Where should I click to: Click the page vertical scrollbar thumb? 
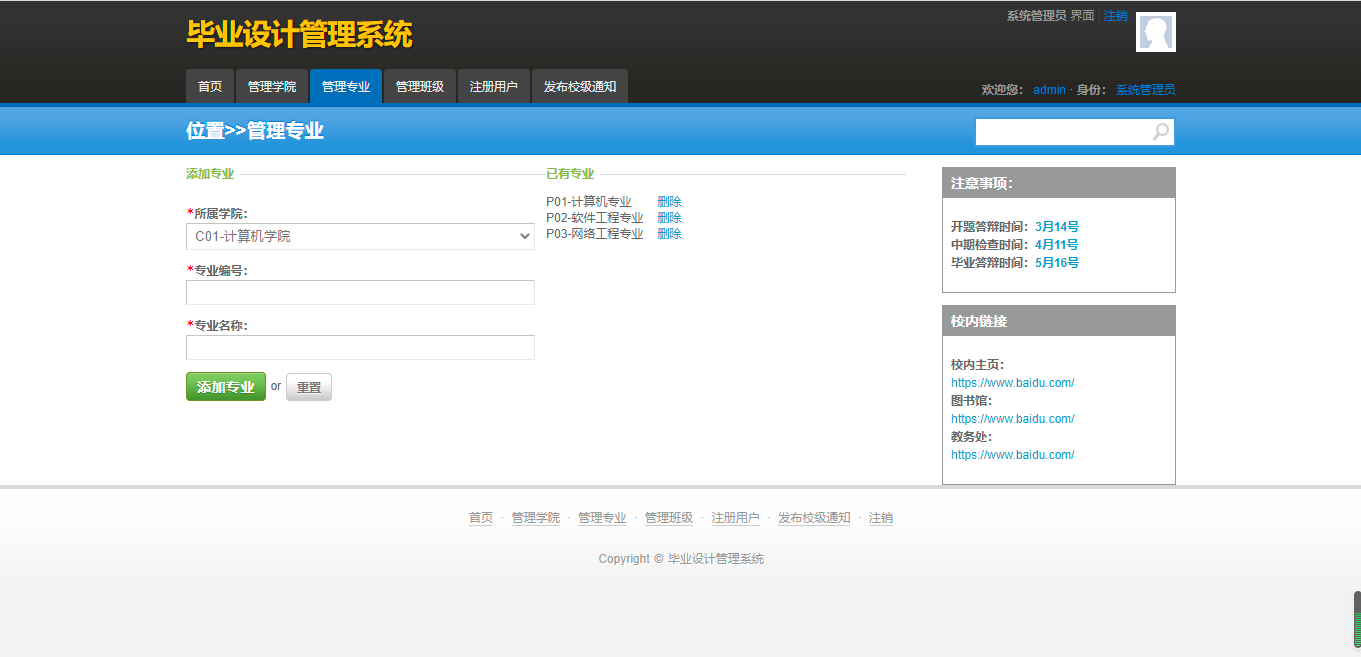[x=1357, y=620]
